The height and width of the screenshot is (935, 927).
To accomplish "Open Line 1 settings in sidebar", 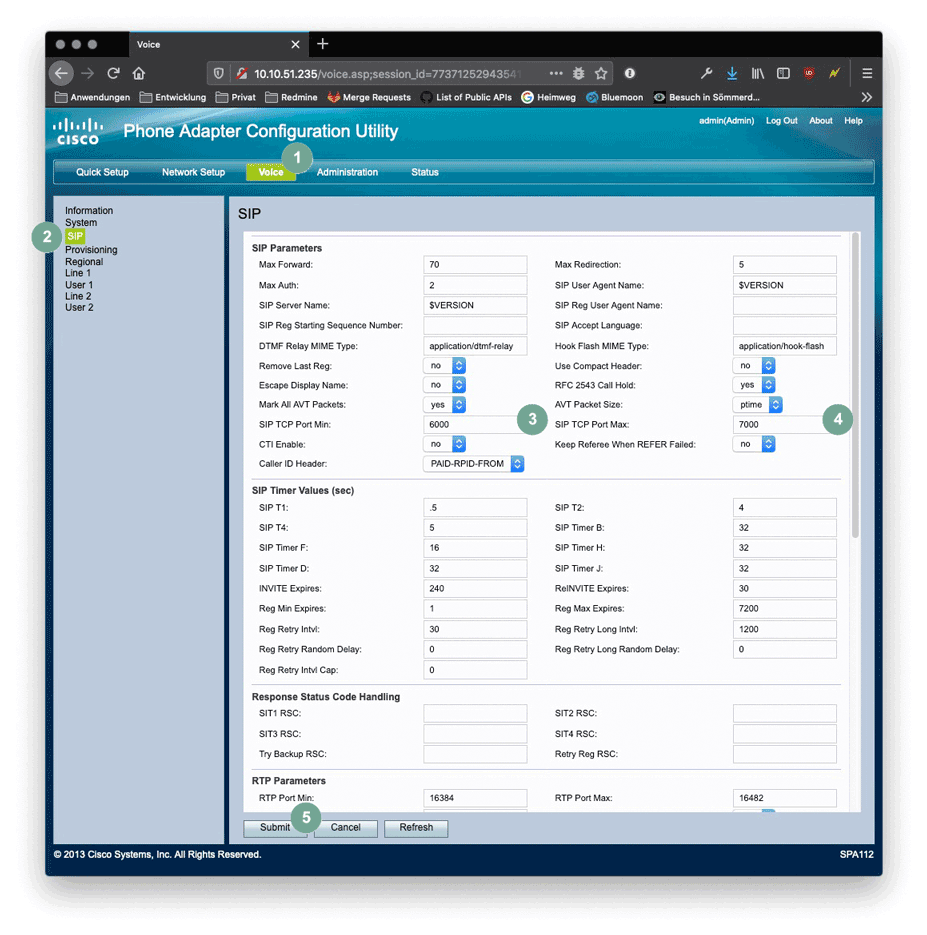I will coord(78,273).
